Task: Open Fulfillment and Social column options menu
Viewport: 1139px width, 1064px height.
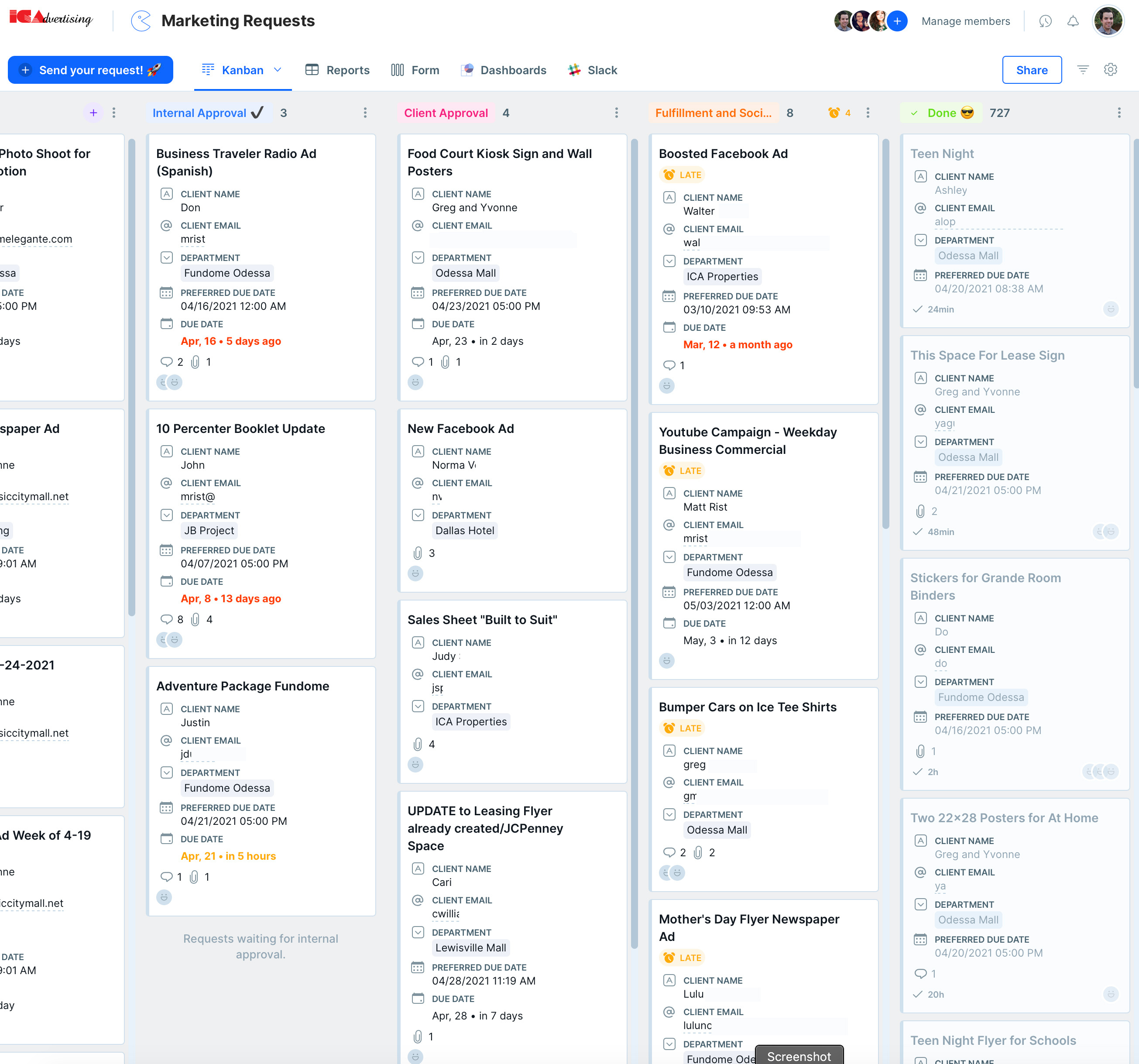Action: (x=868, y=113)
